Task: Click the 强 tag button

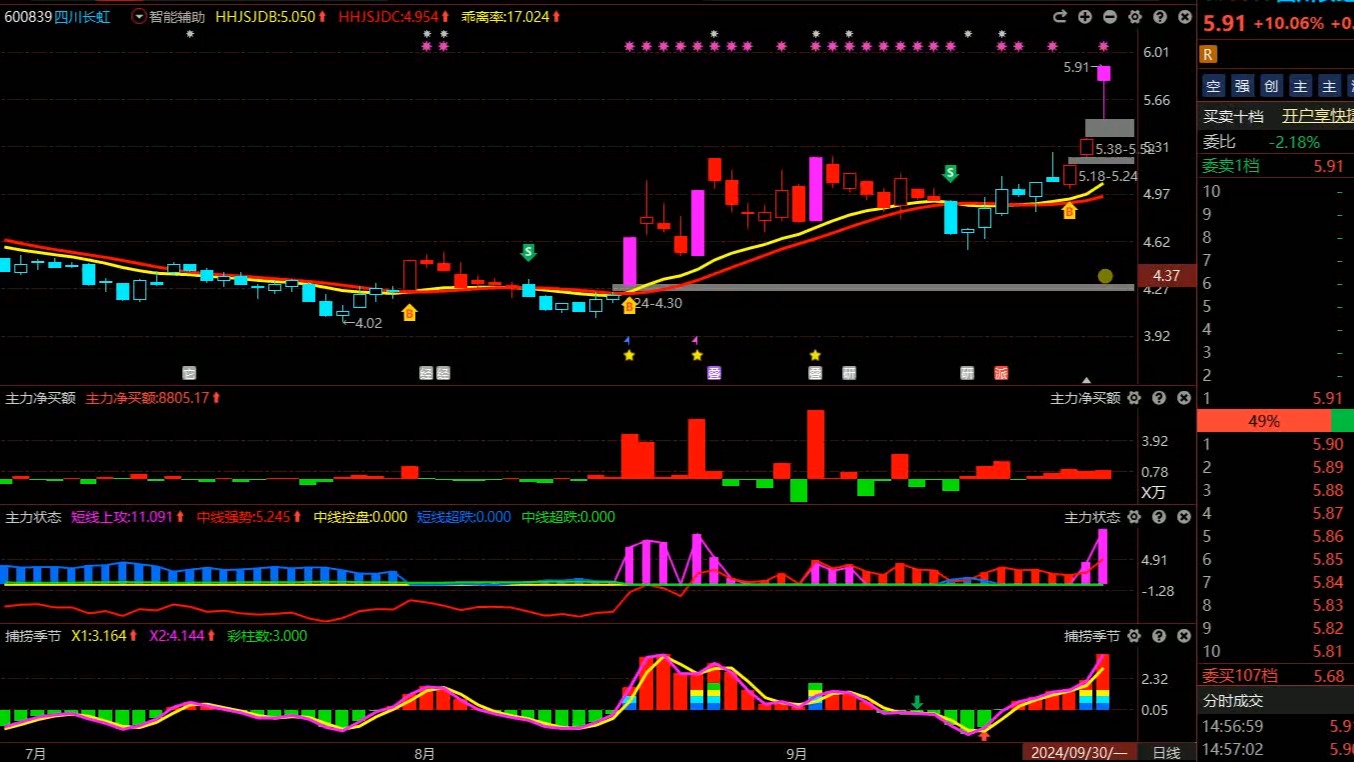Action: [1242, 86]
